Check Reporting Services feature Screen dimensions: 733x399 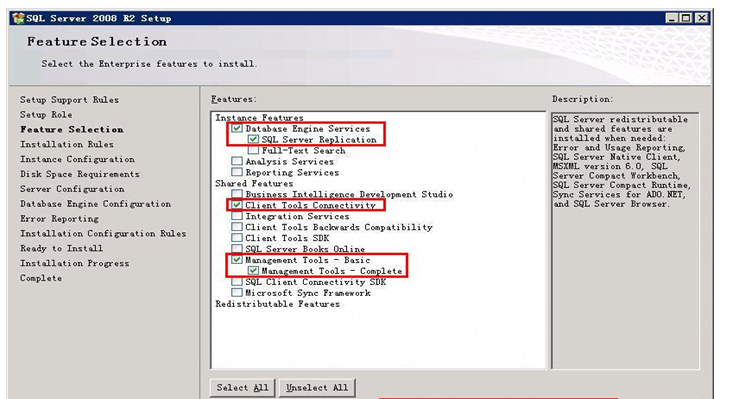237,172
